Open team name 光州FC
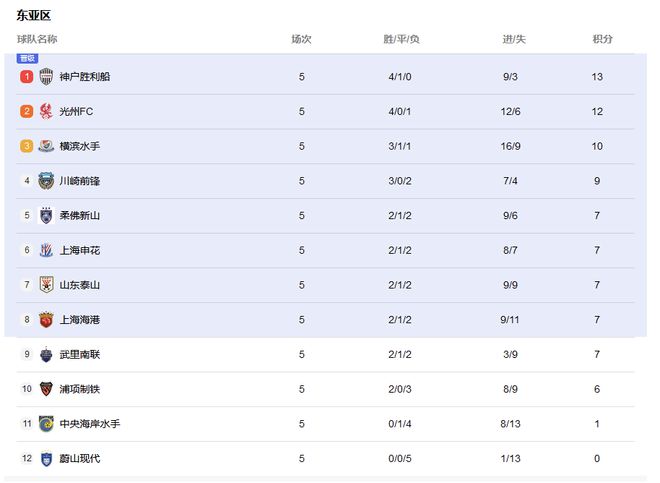Viewport: 660px width, 483px height. [x=76, y=111]
